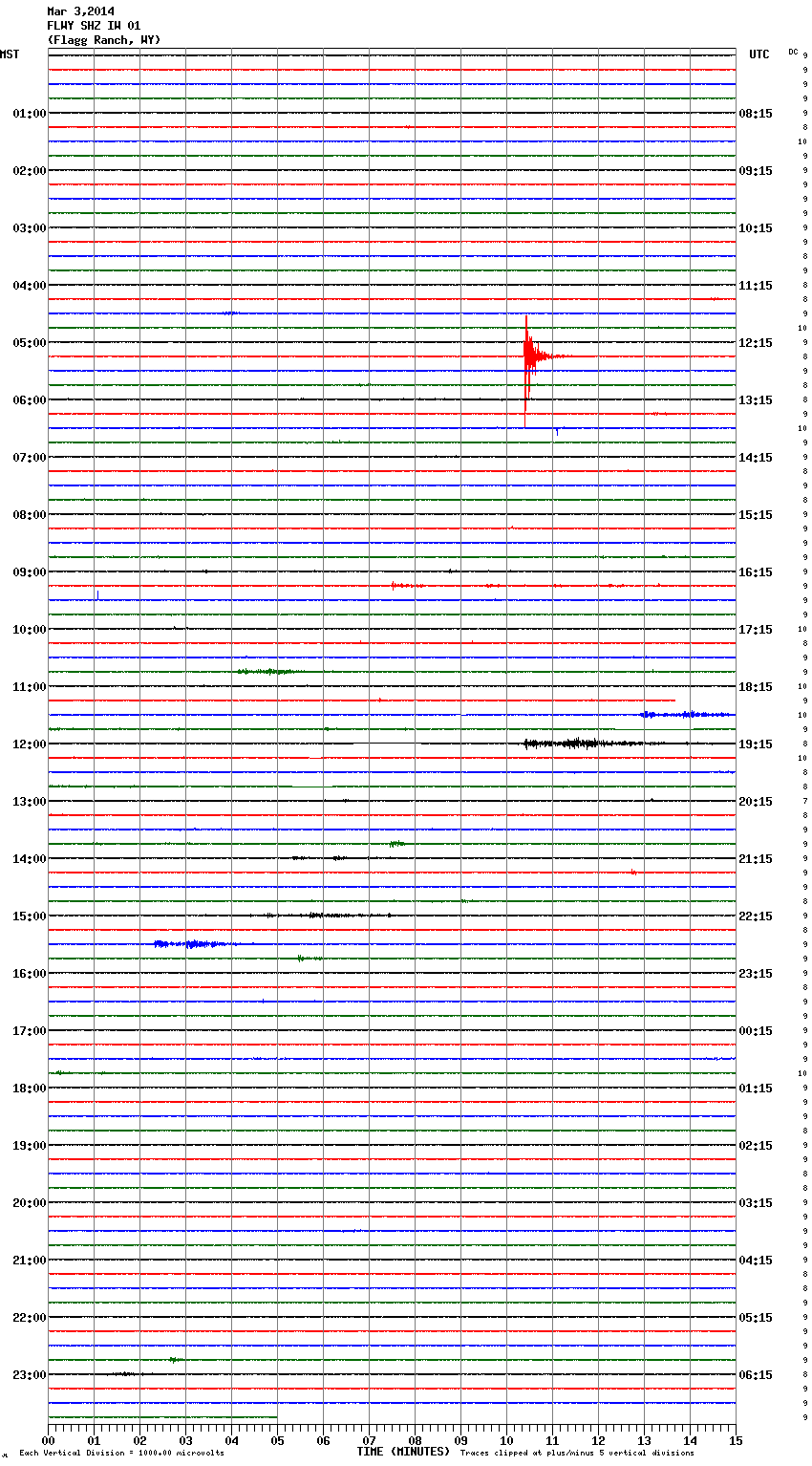The width and height of the screenshot is (812, 1466).
Task: Click the date text 'Mar 3,2014'
Action: (80, 11)
